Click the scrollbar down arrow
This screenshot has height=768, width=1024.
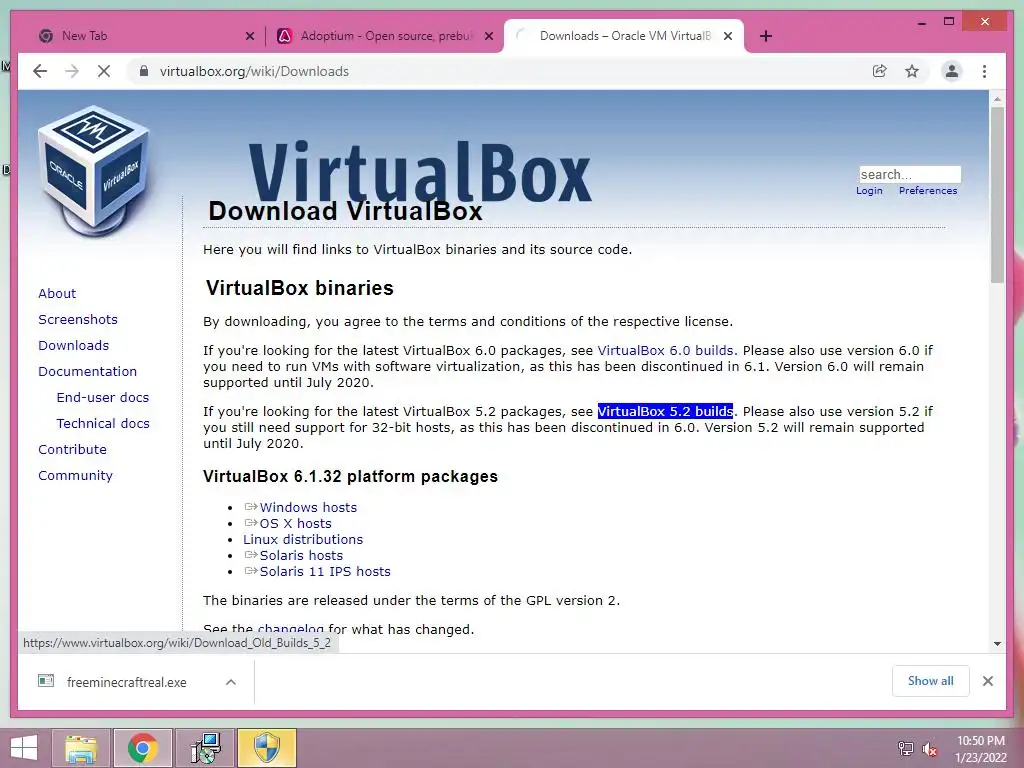pos(997,643)
